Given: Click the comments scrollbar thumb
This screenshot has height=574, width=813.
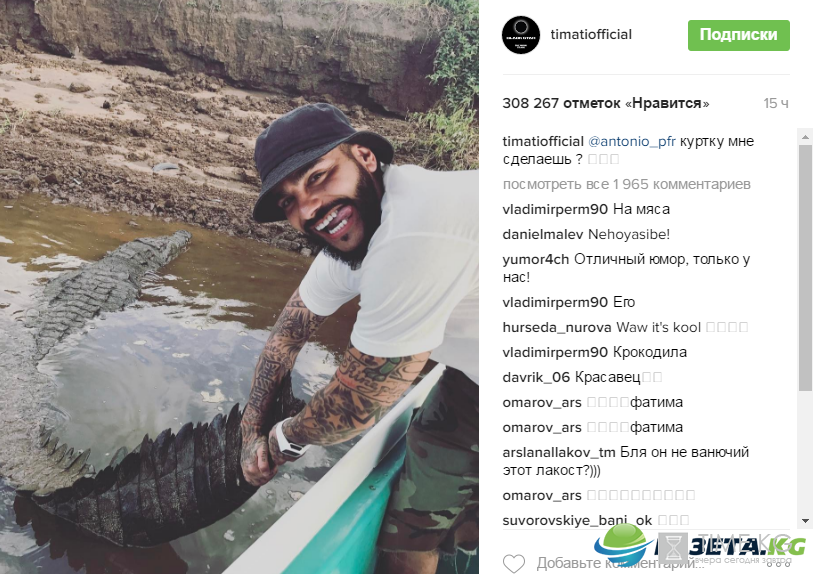Looking at the screenshot, I should (x=805, y=268).
